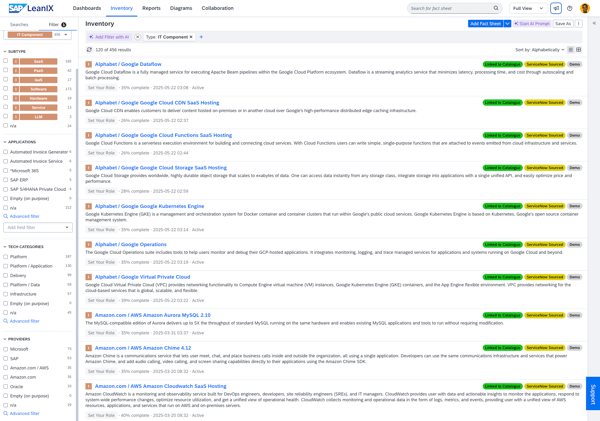Screen dimensions: 600x421
Task: Switch to the Searches tab
Action: pyautogui.click(x=19, y=24)
